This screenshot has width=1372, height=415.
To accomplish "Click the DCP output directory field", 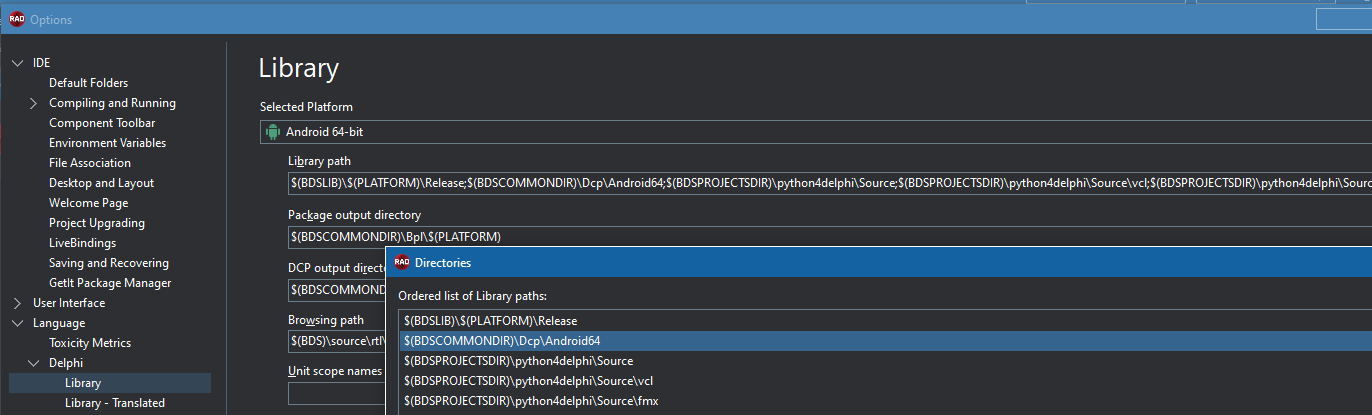I will coord(337,290).
